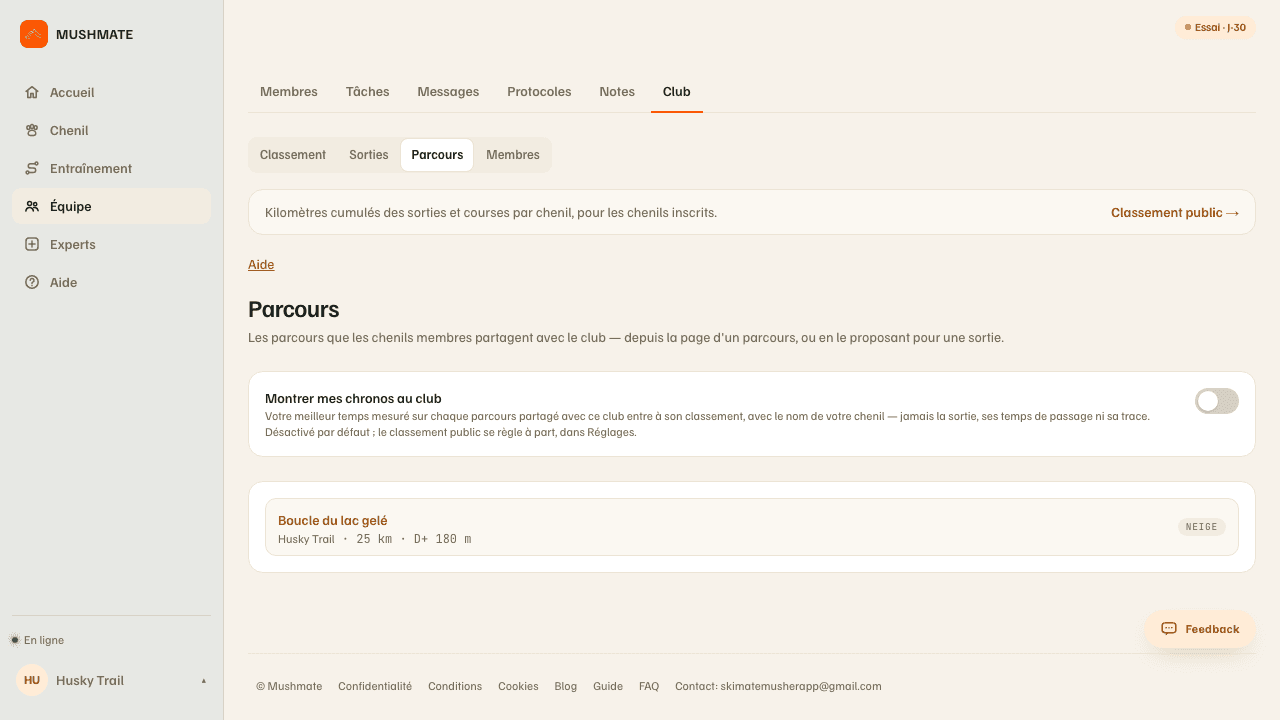Click the underlined Aide link
Image resolution: width=1280 pixels, height=720 pixels.
point(261,265)
